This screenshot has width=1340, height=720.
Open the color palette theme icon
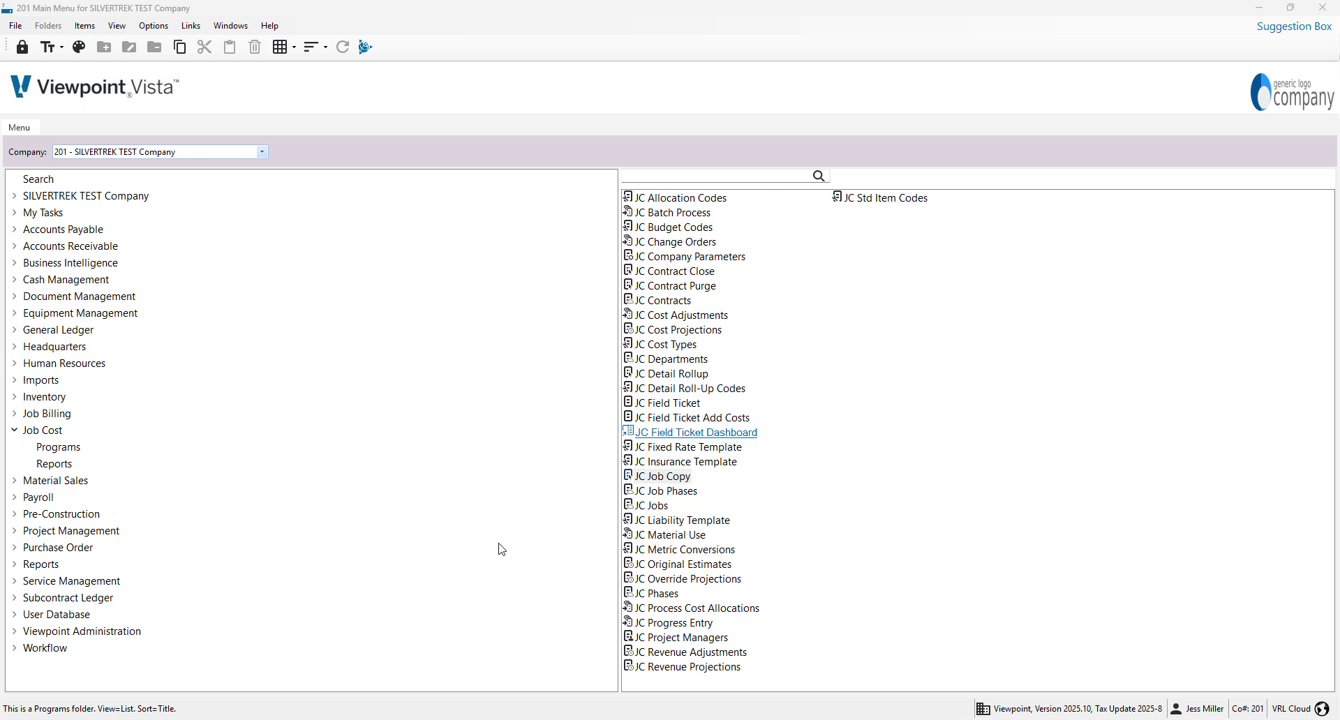click(x=79, y=47)
